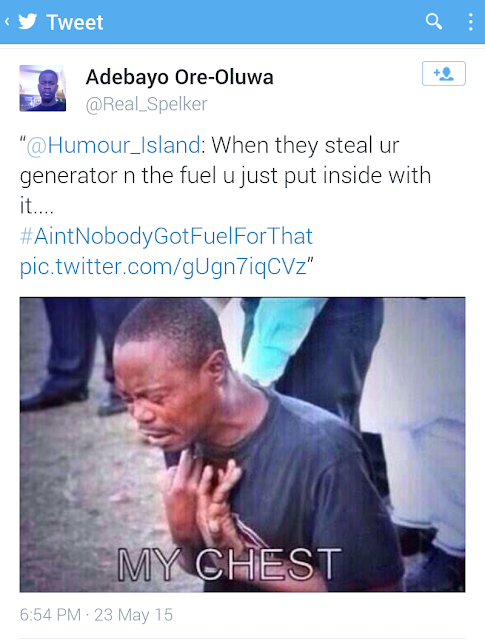The image size is (485, 640).
Task: Tap the plus sign on follow icon
Action: [436, 72]
